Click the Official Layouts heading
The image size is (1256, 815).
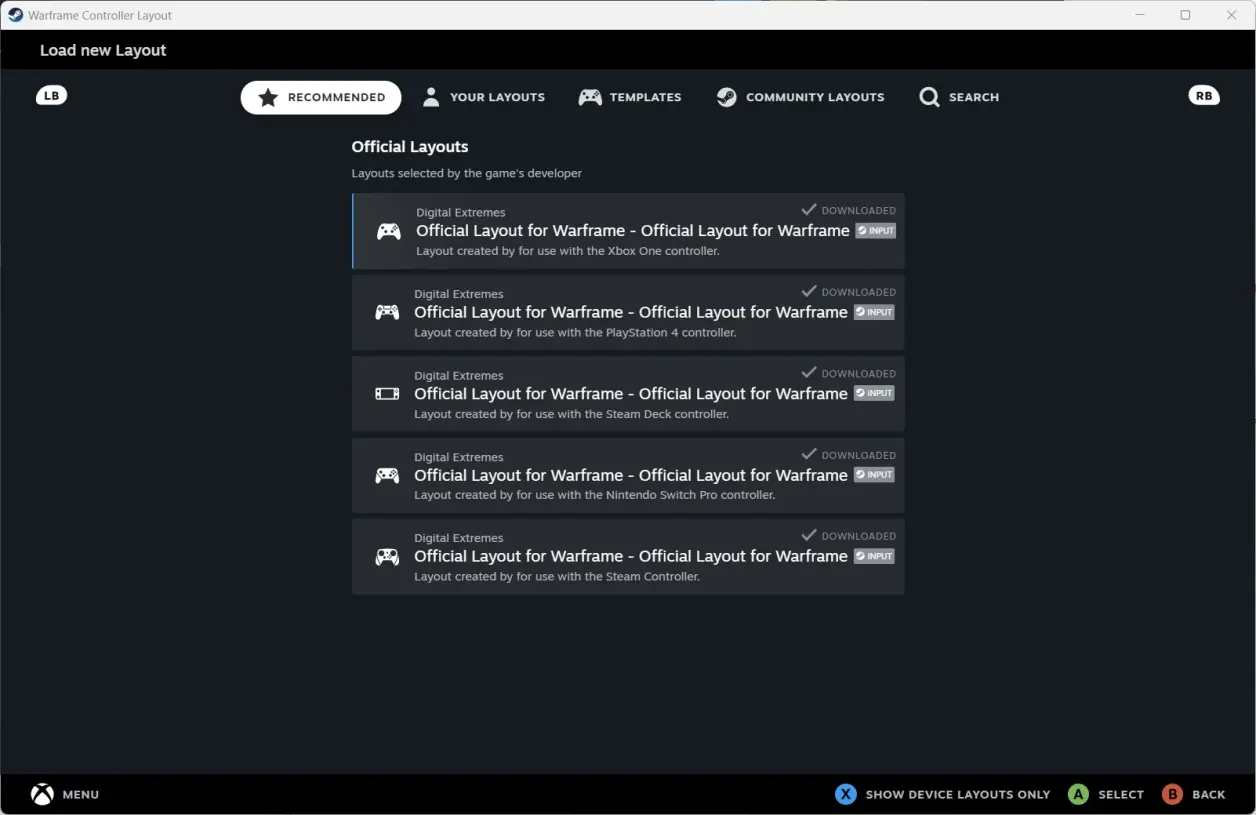tap(410, 147)
